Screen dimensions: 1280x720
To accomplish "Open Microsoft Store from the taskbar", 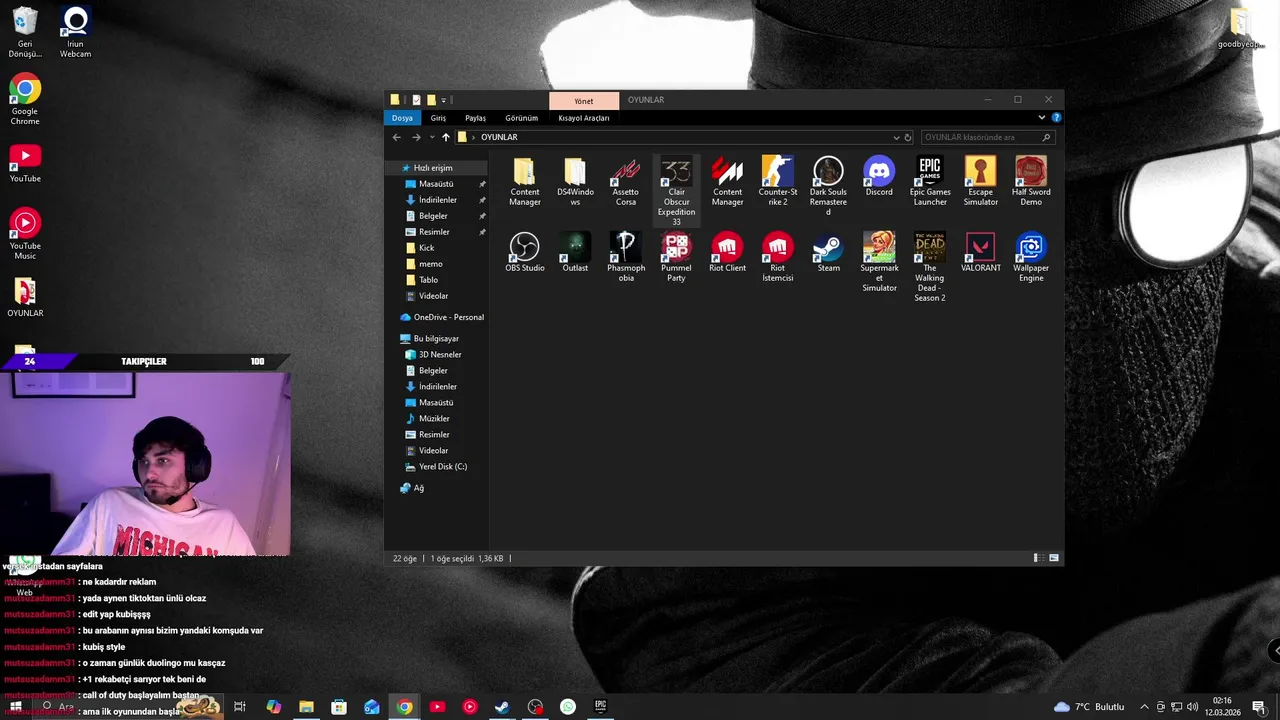I will 339,707.
